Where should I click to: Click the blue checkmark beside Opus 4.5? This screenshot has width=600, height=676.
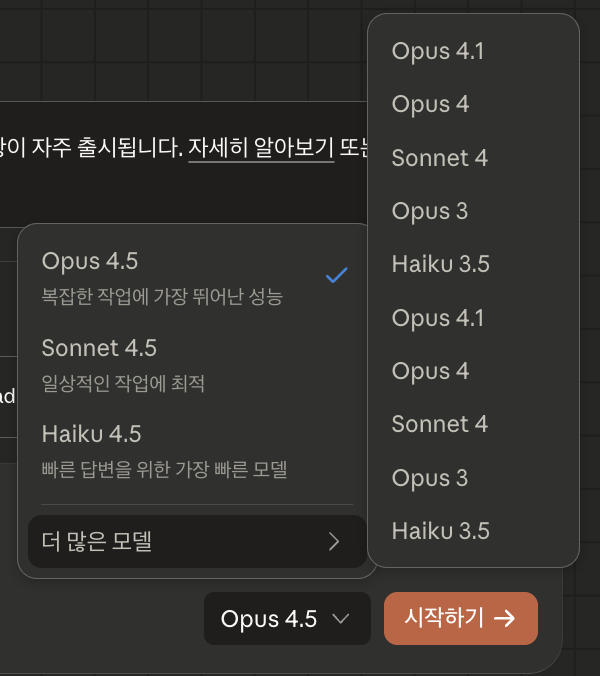coord(337,275)
